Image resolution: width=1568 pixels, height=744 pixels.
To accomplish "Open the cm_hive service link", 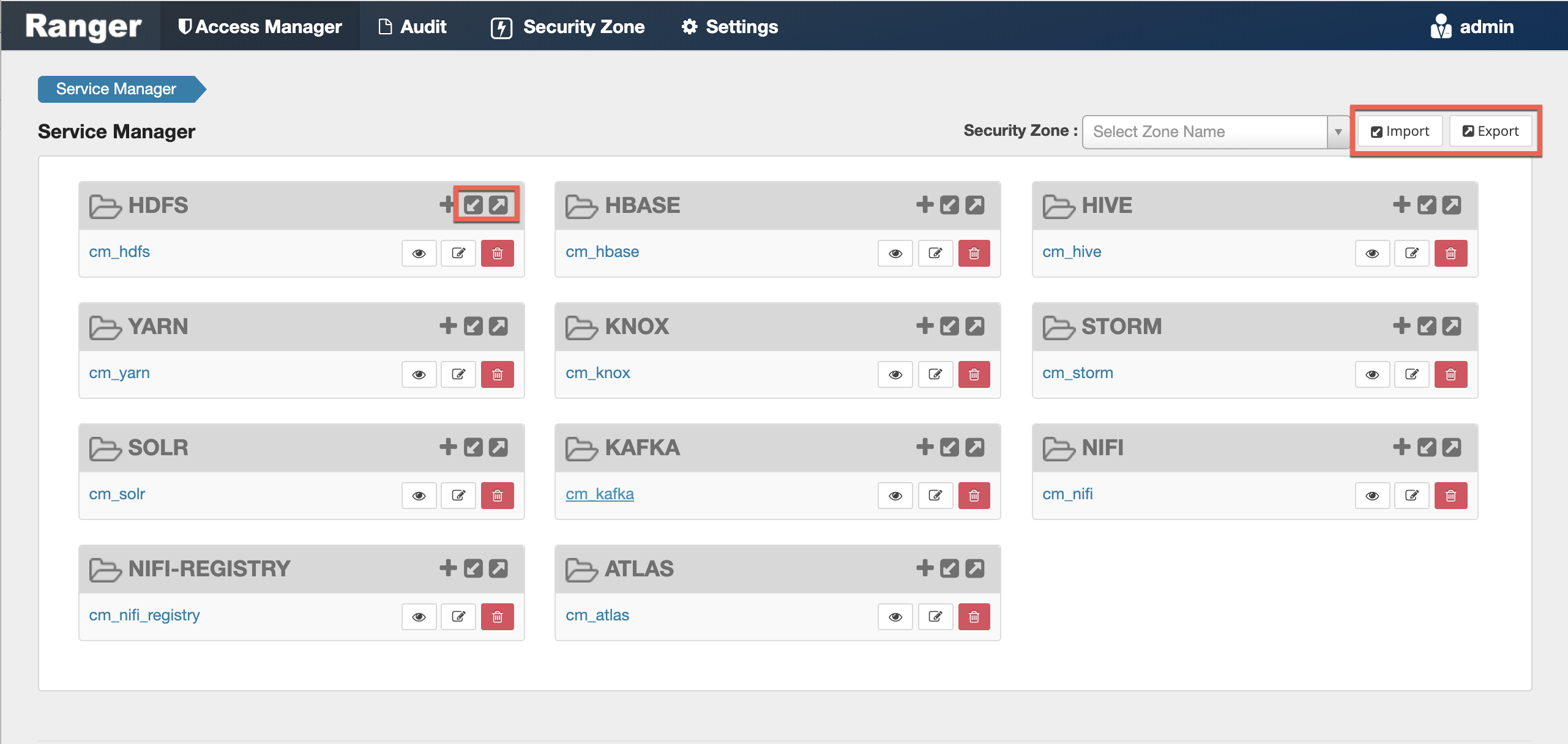I will tap(1072, 251).
